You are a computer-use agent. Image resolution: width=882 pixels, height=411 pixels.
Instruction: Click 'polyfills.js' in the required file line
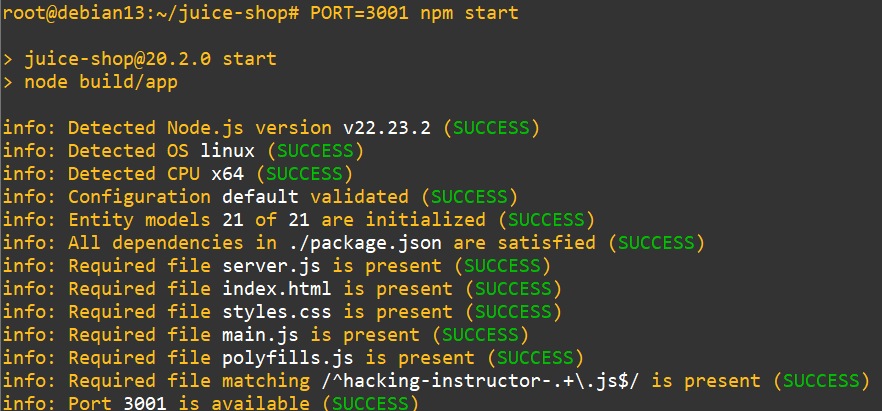click(288, 358)
